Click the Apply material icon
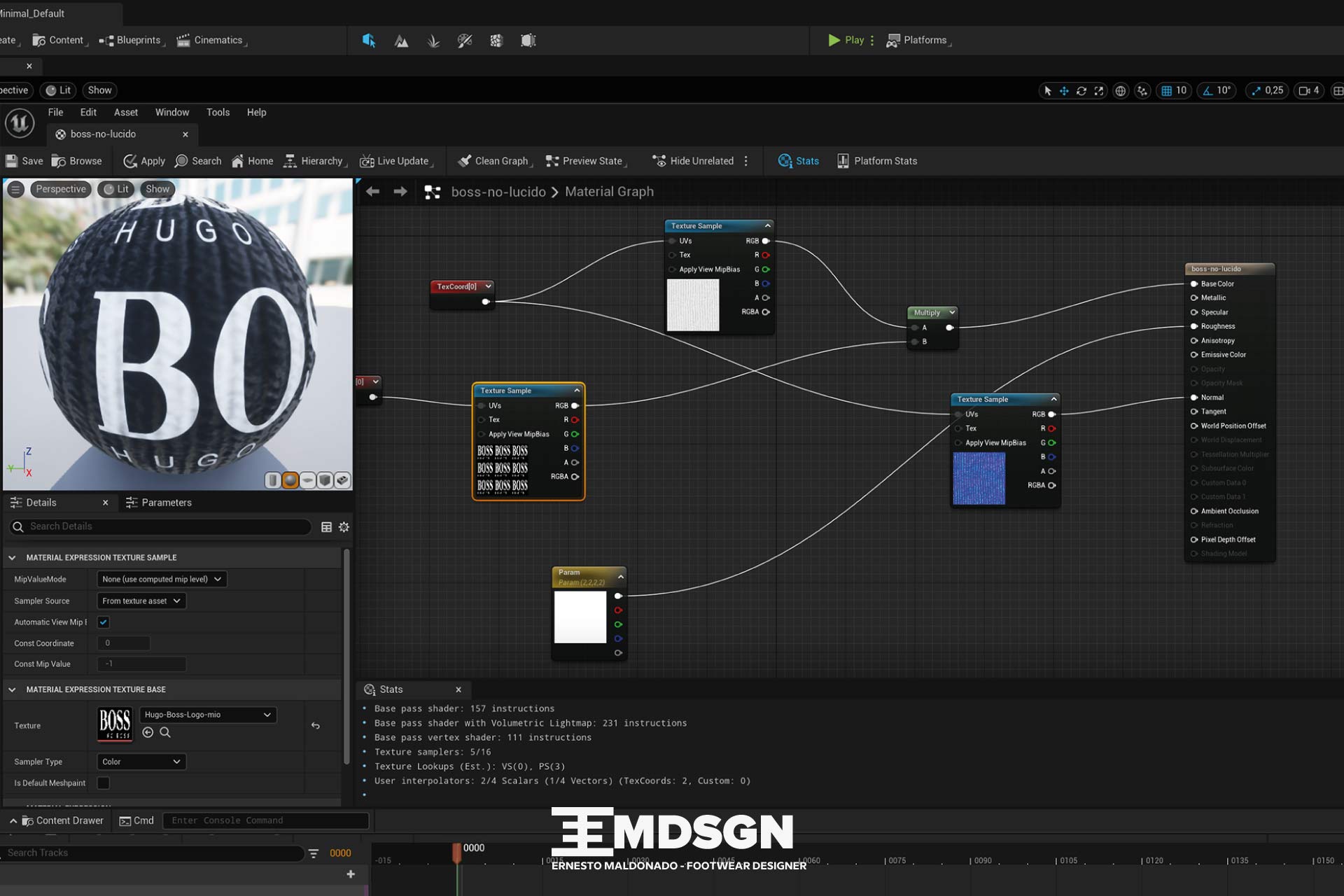Image resolution: width=1344 pixels, height=896 pixels. 130,161
